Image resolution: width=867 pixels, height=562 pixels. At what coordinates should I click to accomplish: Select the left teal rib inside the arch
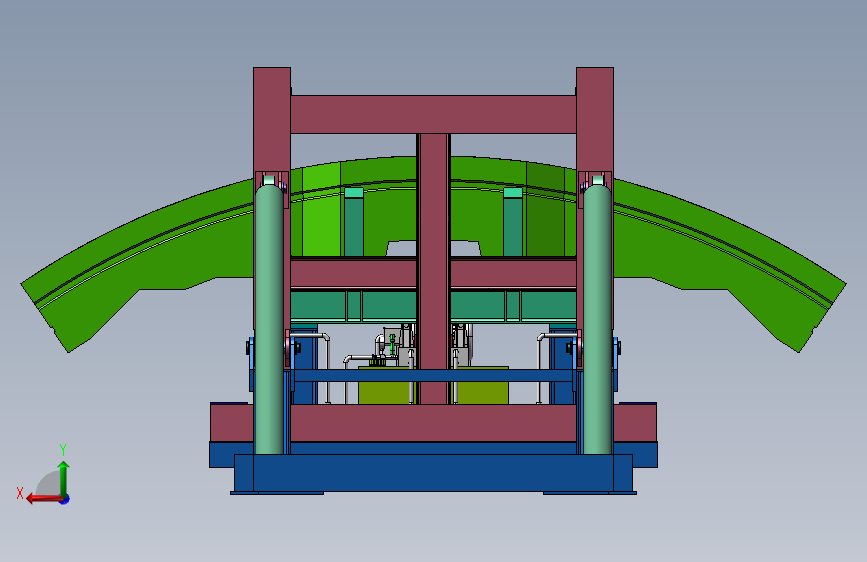(354, 222)
